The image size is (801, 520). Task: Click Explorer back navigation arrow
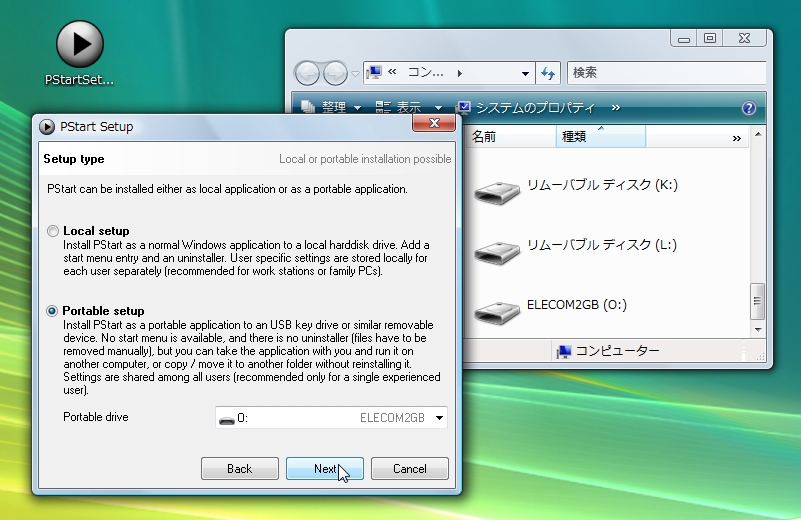click(x=308, y=73)
